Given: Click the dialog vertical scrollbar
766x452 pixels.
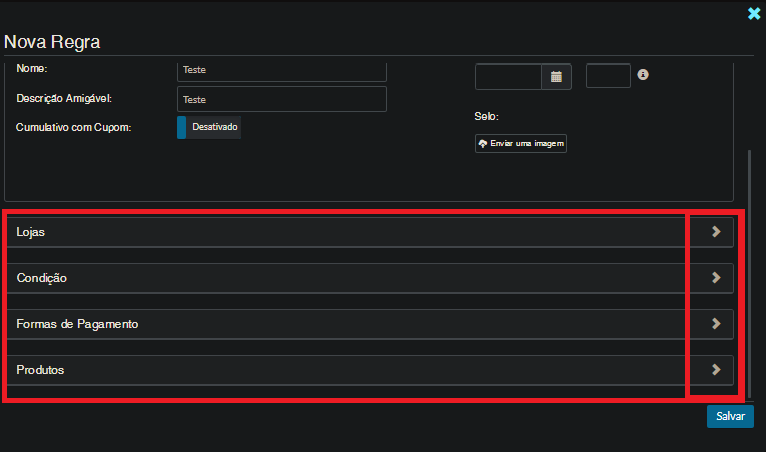Looking at the screenshot, I should point(749,274).
